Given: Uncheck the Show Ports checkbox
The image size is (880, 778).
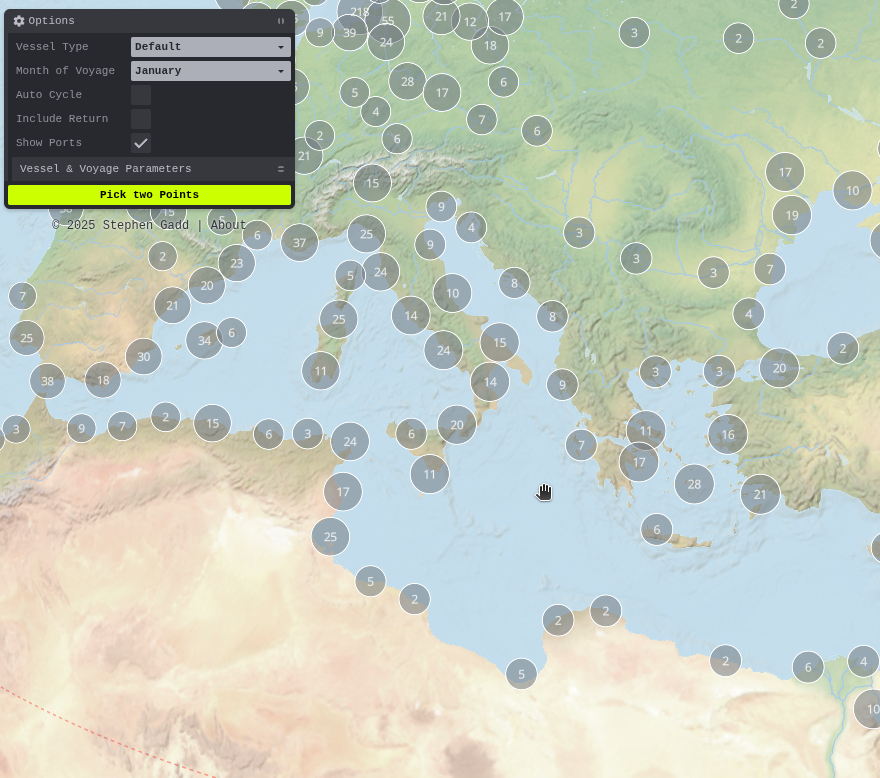Looking at the screenshot, I should (x=141, y=143).
